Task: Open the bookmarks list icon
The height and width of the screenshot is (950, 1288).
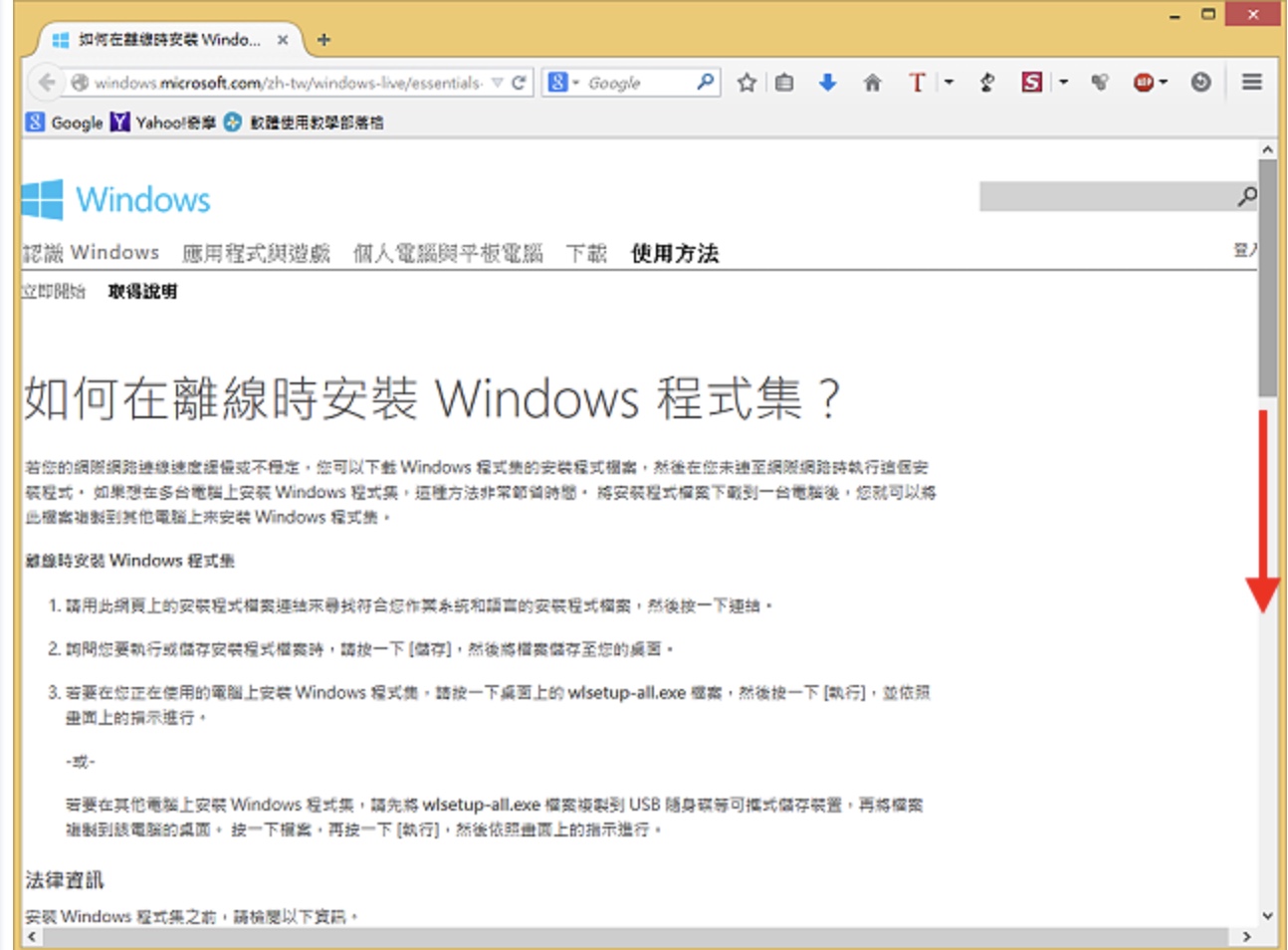Action: (x=784, y=83)
